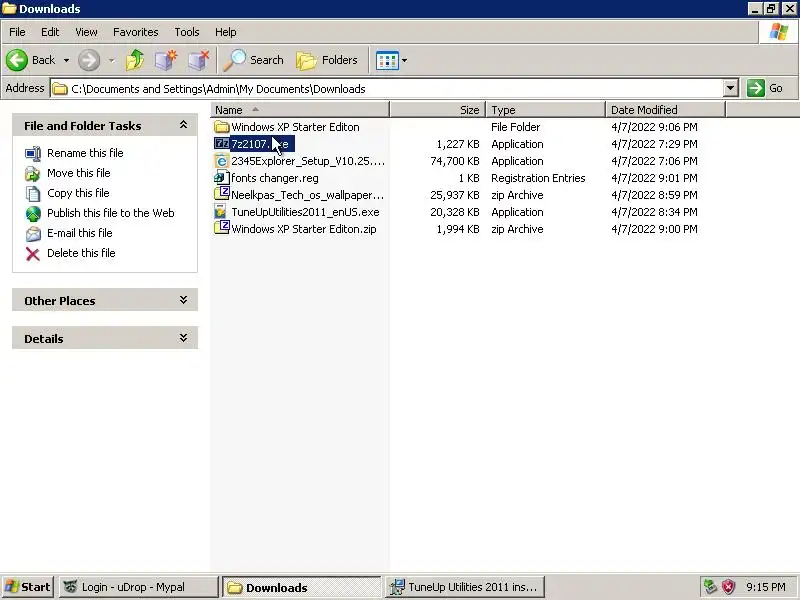Open the Tools menu

point(187,32)
